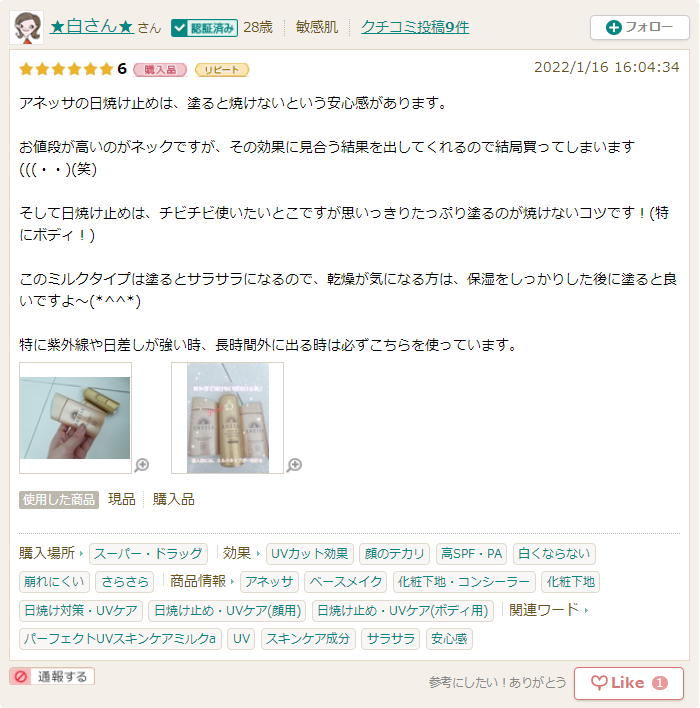The height and width of the screenshot is (708, 700).
Task: Click the pink 購入品 badge near stars
Action: point(160,70)
